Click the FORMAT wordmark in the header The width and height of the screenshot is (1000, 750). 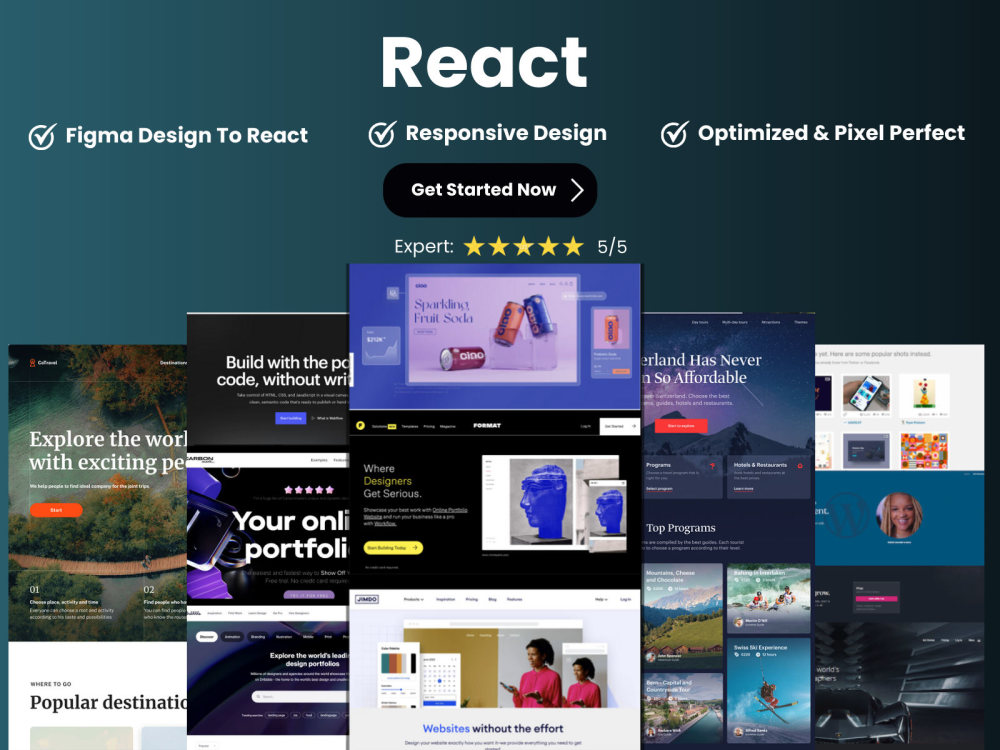click(487, 425)
